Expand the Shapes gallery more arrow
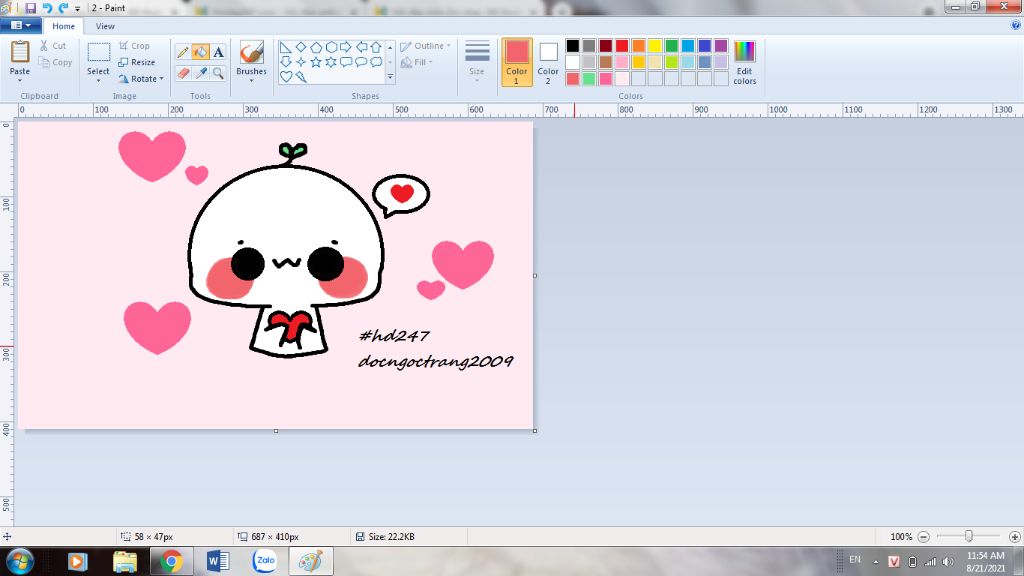 [390, 77]
